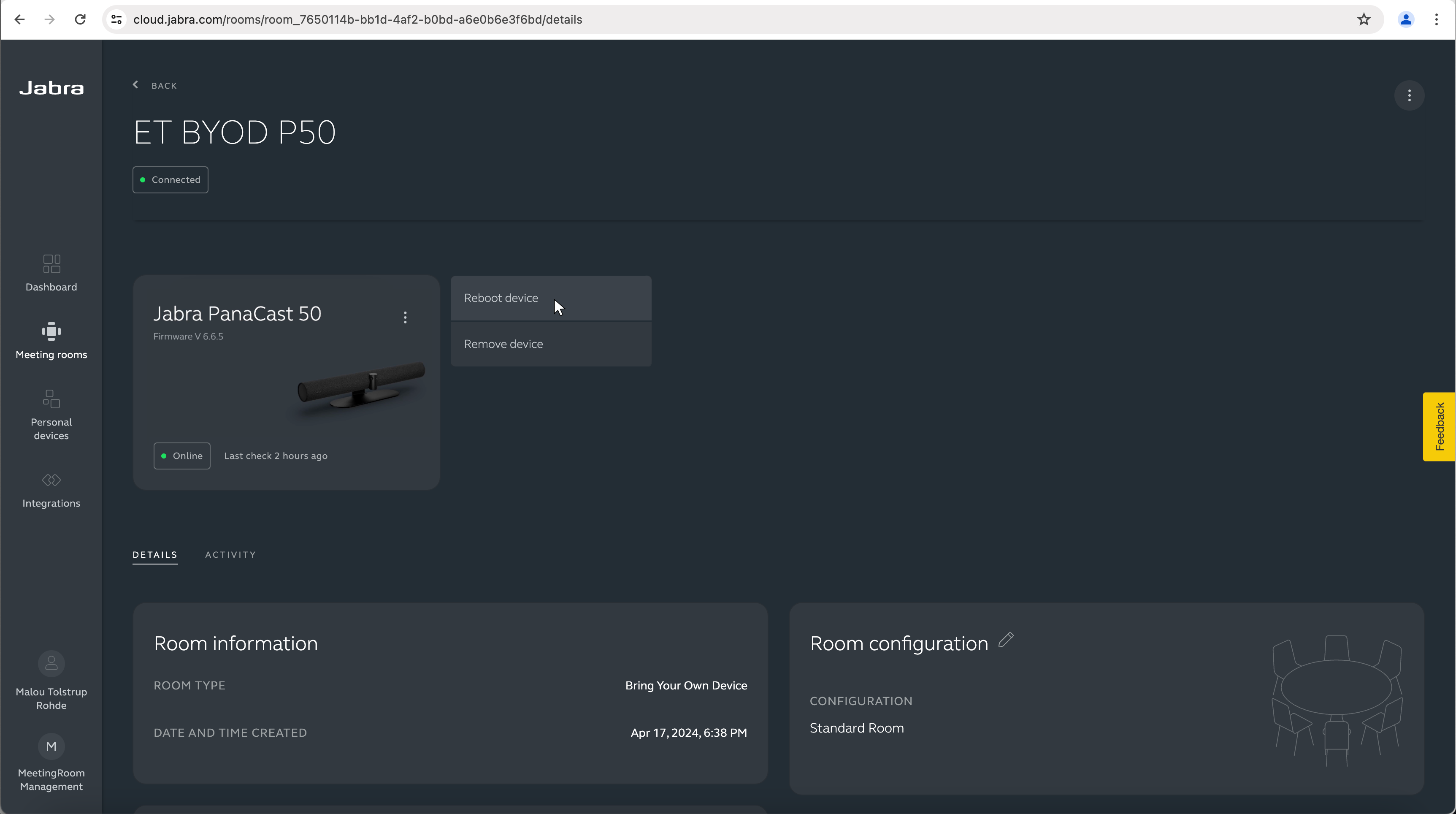Edit room configuration with pencil icon
The image size is (1456, 814).
pyautogui.click(x=1006, y=640)
